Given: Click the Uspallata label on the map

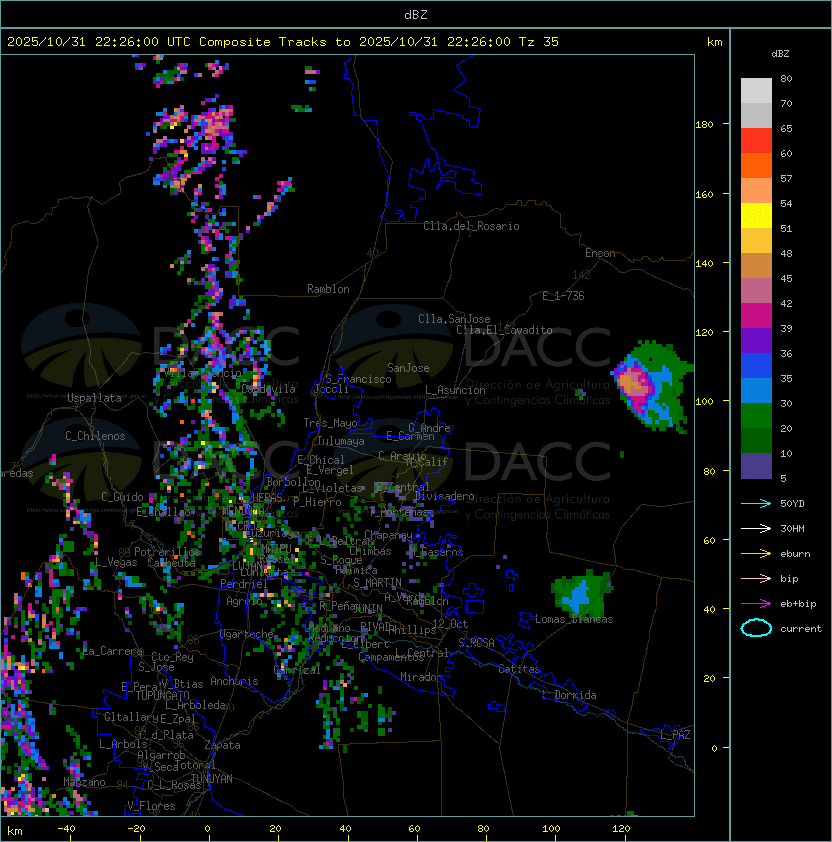Looking at the screenshot, I should 94,398.
